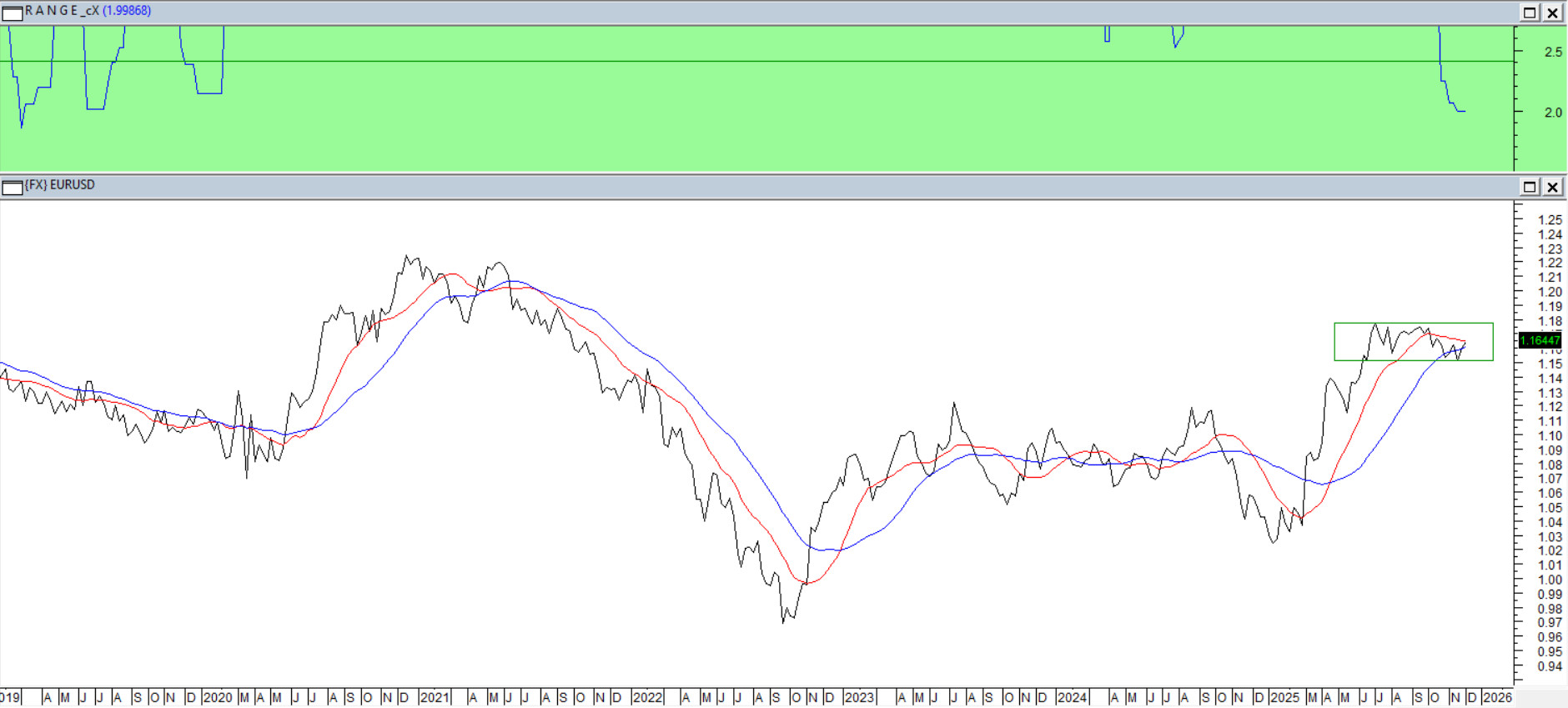Screen dimensions: 1568x708
Task: Select the 2022 year marker
Action: click(647, 697)
